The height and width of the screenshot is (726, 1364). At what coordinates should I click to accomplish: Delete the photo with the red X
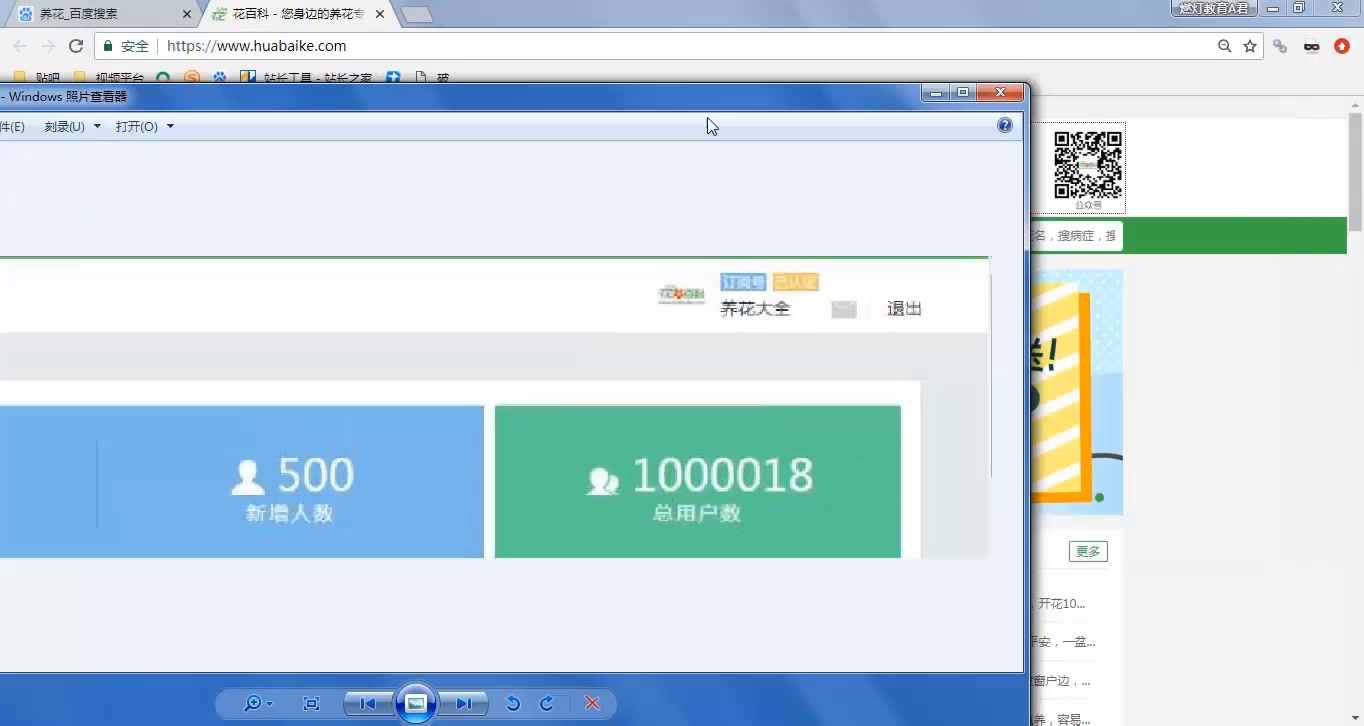pos(592,704)
